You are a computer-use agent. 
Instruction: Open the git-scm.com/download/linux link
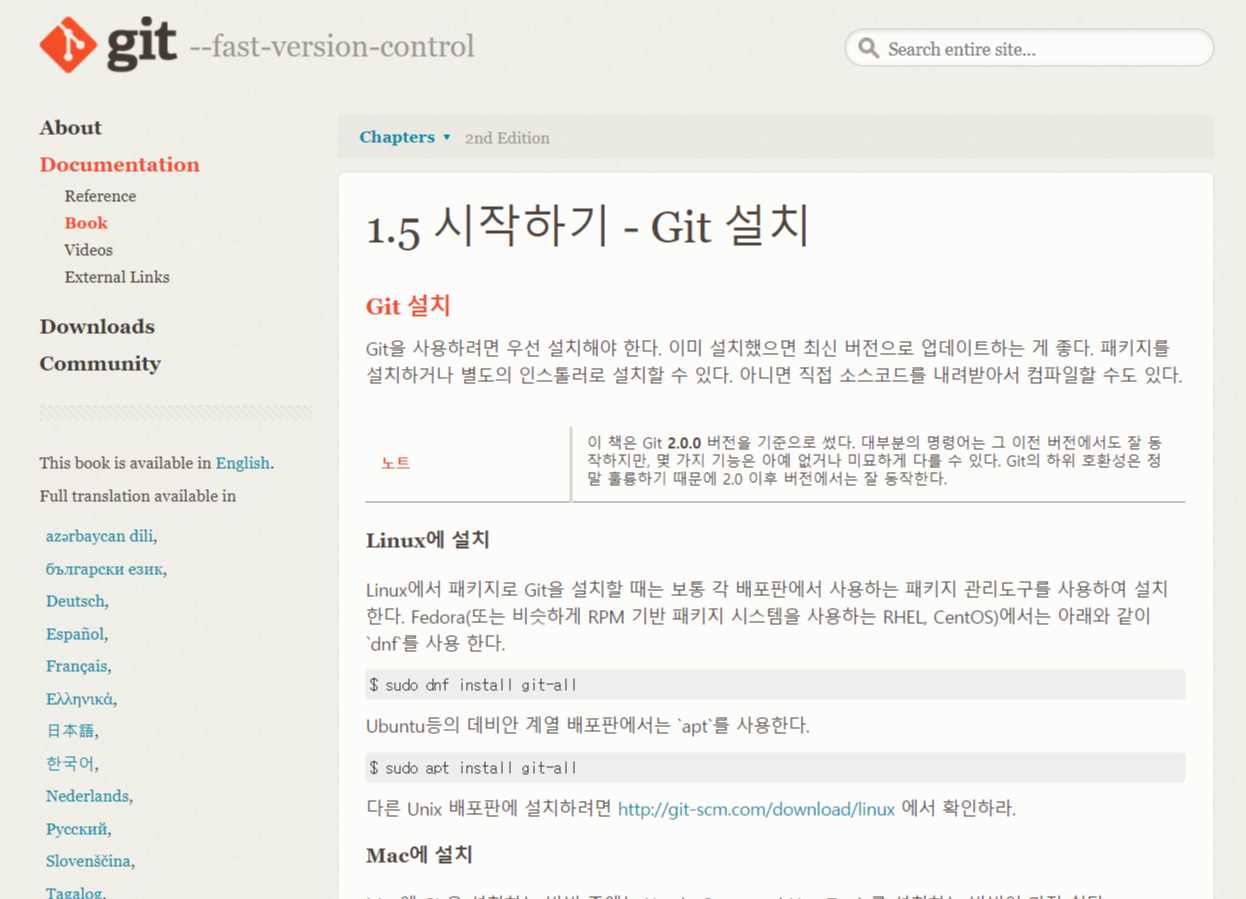(x=756, y=808)
